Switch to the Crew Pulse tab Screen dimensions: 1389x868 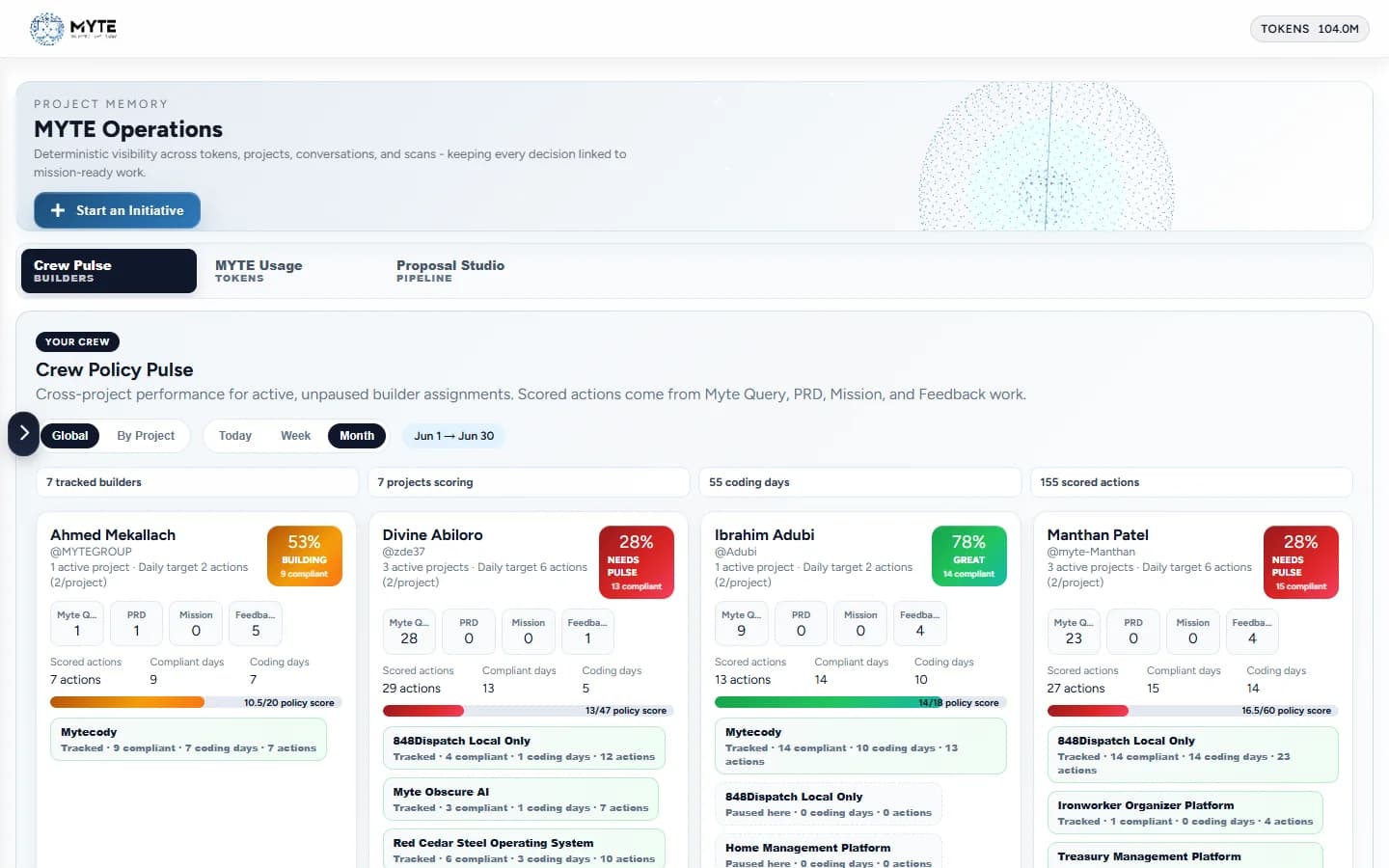(109, 271)
